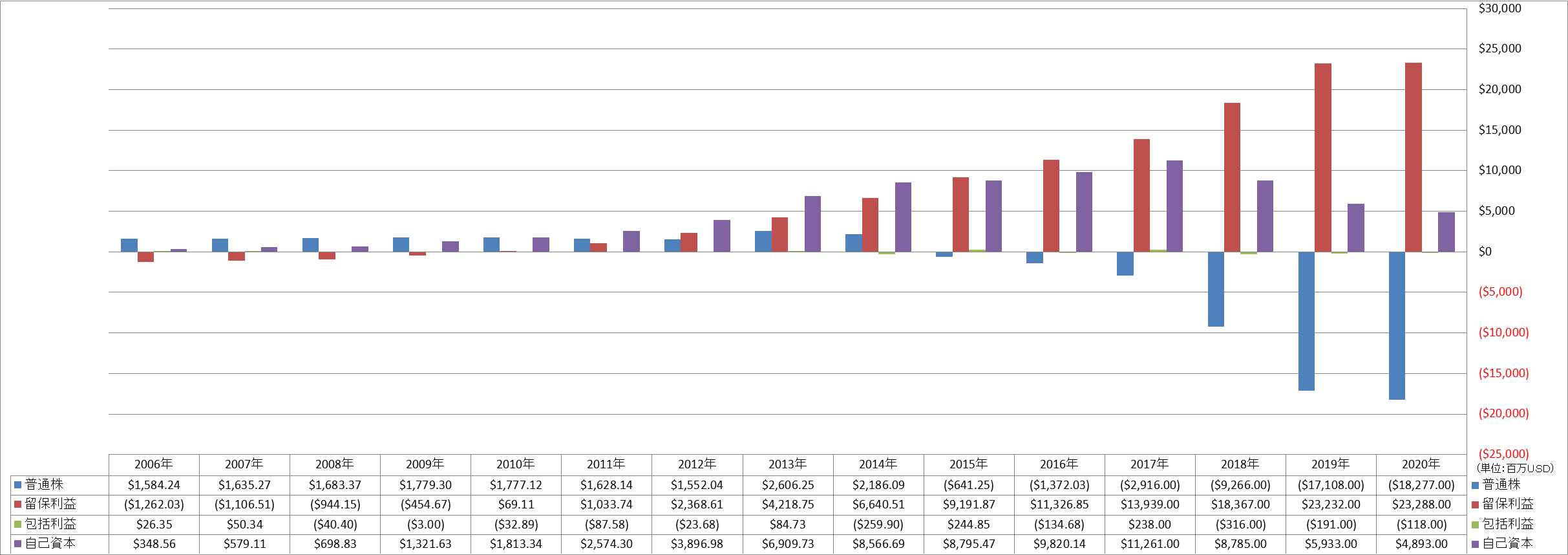Image resolution: width=1568 pixels, height=555 pixels.
Task: Select the 2014 purple 自己資本 bar
Action: click(903, 217)
